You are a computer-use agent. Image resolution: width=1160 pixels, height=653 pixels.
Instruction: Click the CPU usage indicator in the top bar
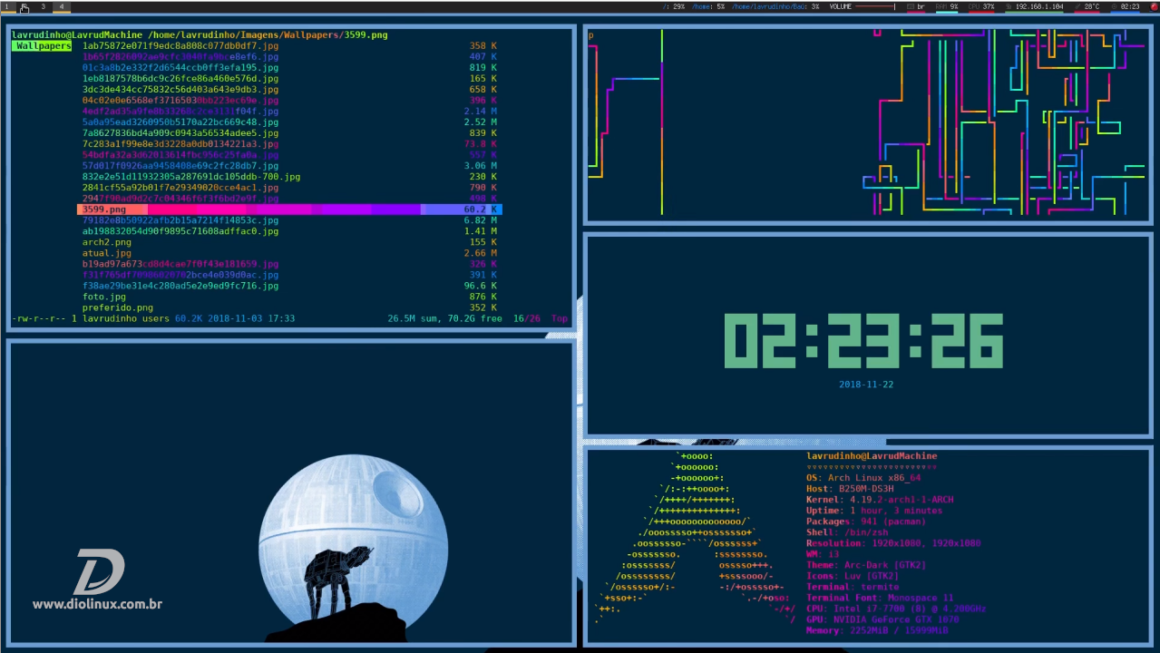tap(981, 5)
